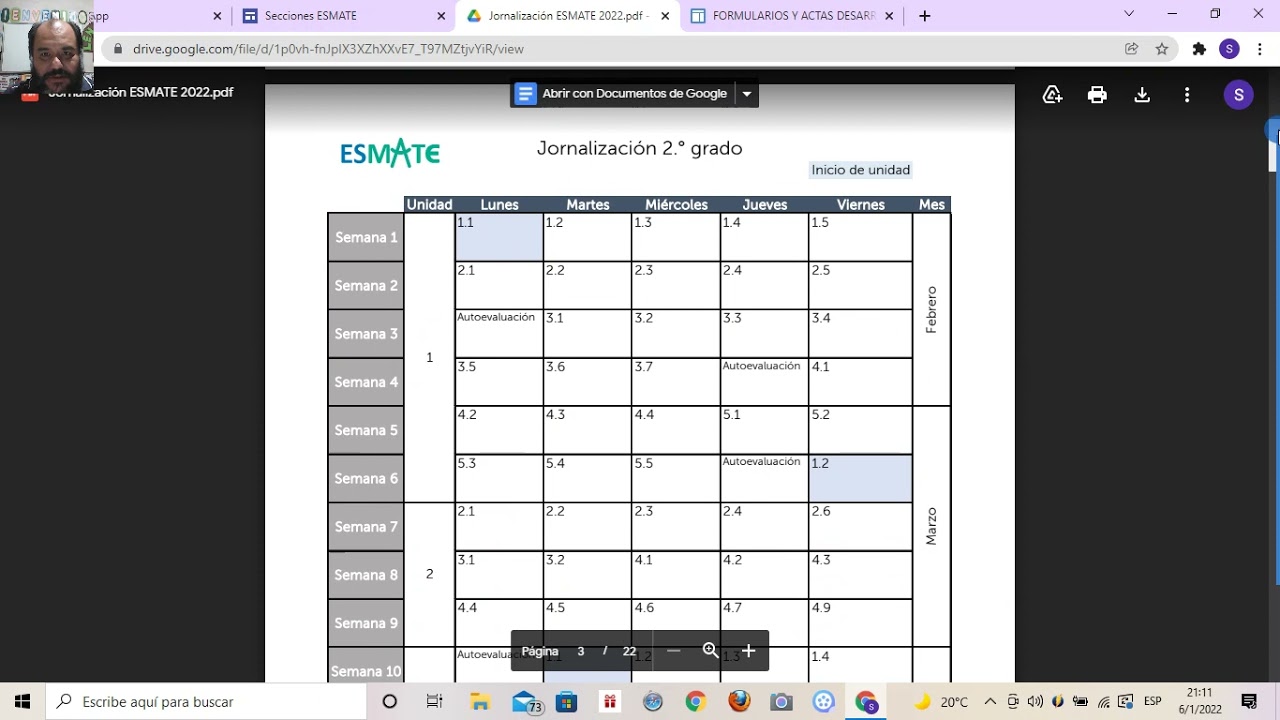Close the FORMULARIOS Y ACTAS tab
Image resolution: width=1280 pixels, height=720 pixels.
point(889,16)
